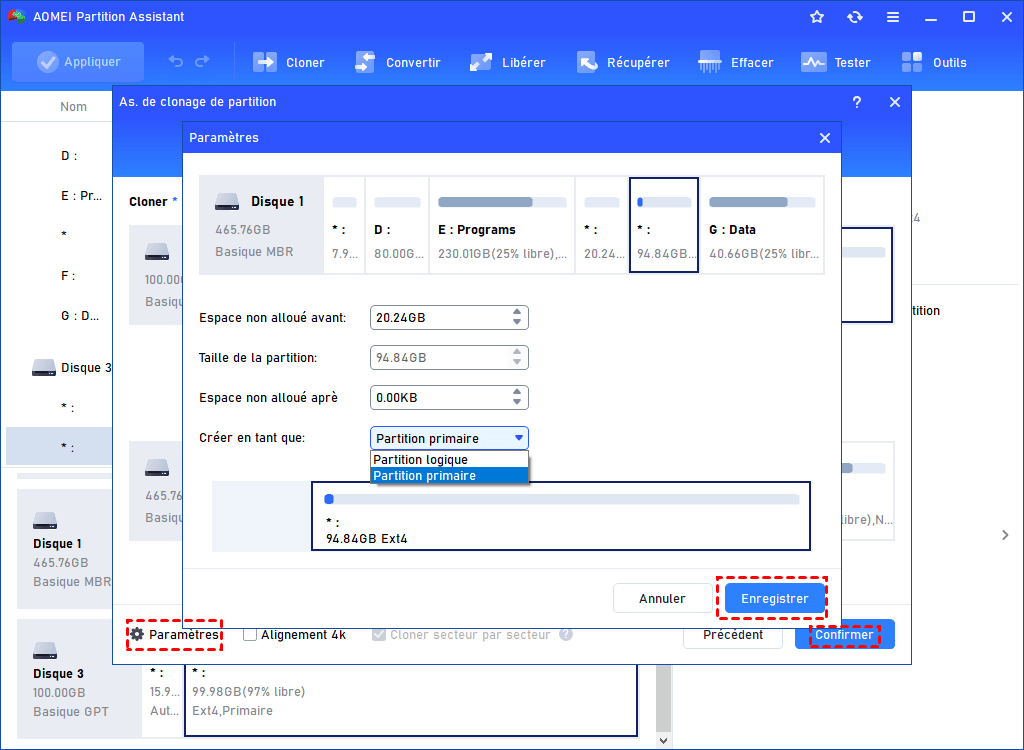
Task: Click the Espace non alloué avant field
Action: 449,318
